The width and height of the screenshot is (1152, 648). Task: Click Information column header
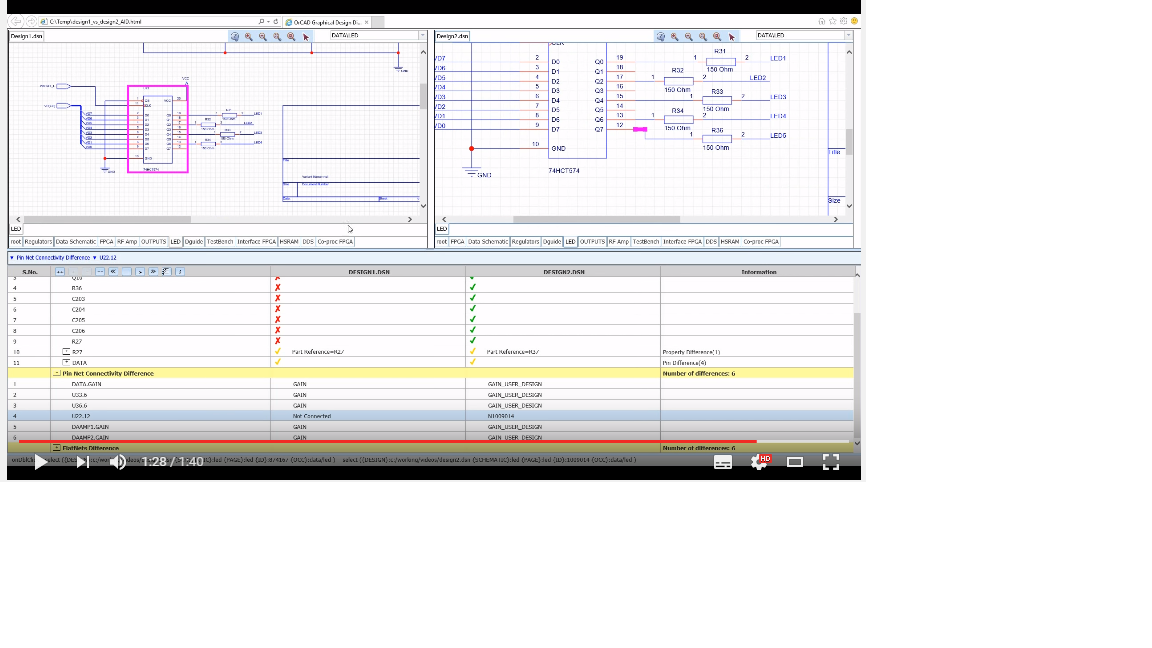click(x=758, y=272)
